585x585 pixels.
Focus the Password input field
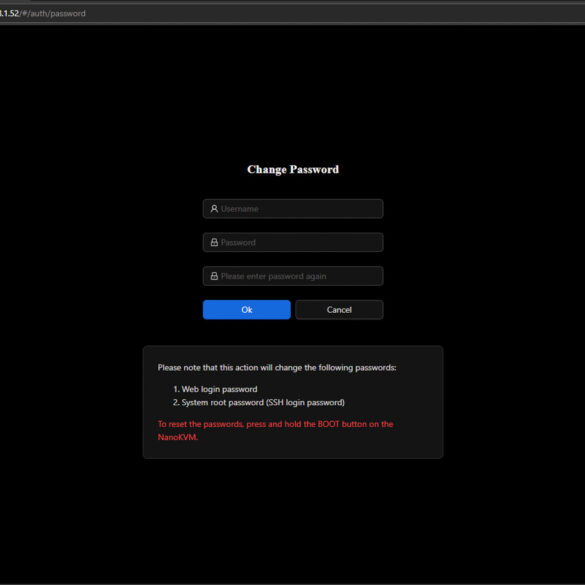tap(293, 242)
